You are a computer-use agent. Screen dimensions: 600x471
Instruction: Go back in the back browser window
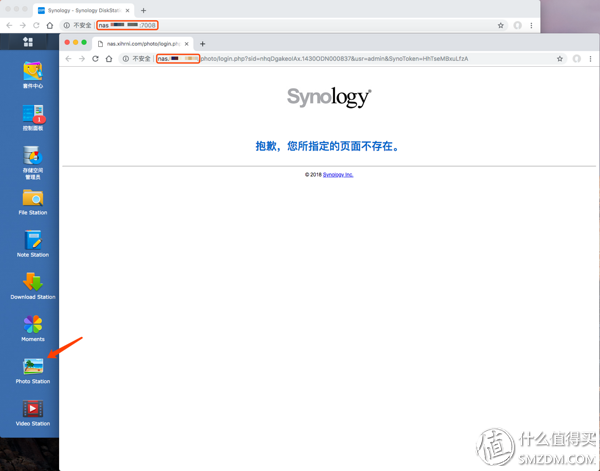(9, 25)
